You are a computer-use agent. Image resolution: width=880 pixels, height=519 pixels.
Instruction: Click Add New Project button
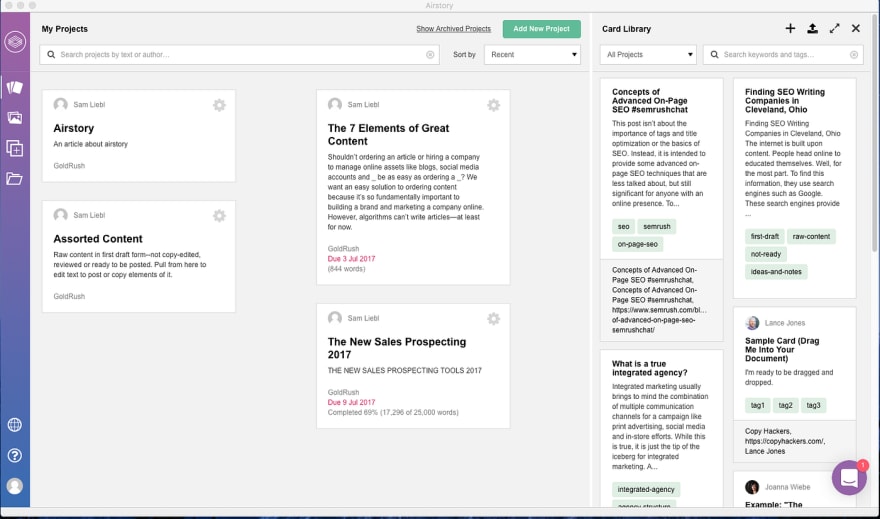(x=542, y=29)
